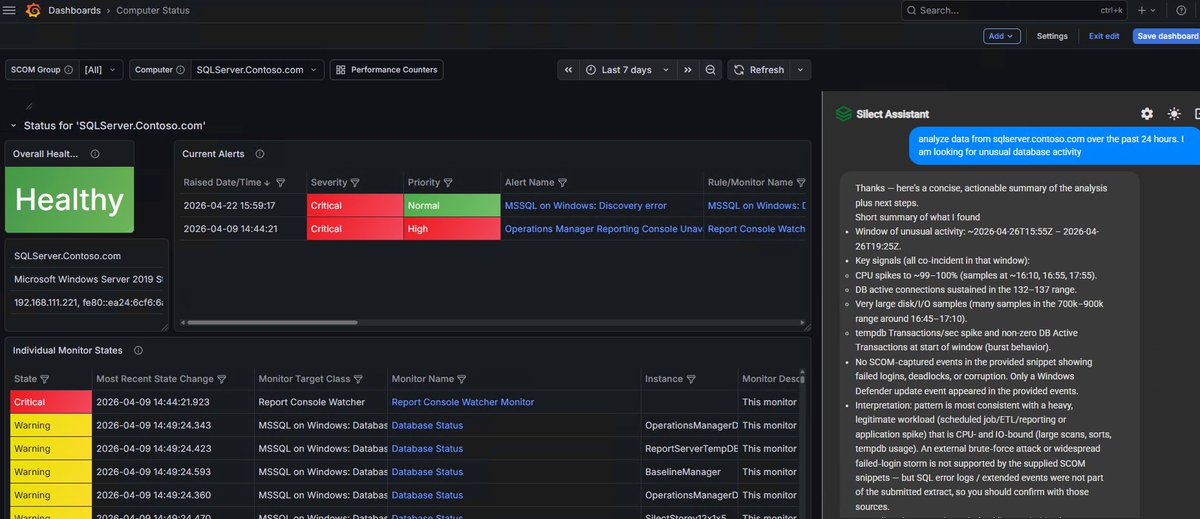Filter the Raised Date/Time column

[281, 183]
